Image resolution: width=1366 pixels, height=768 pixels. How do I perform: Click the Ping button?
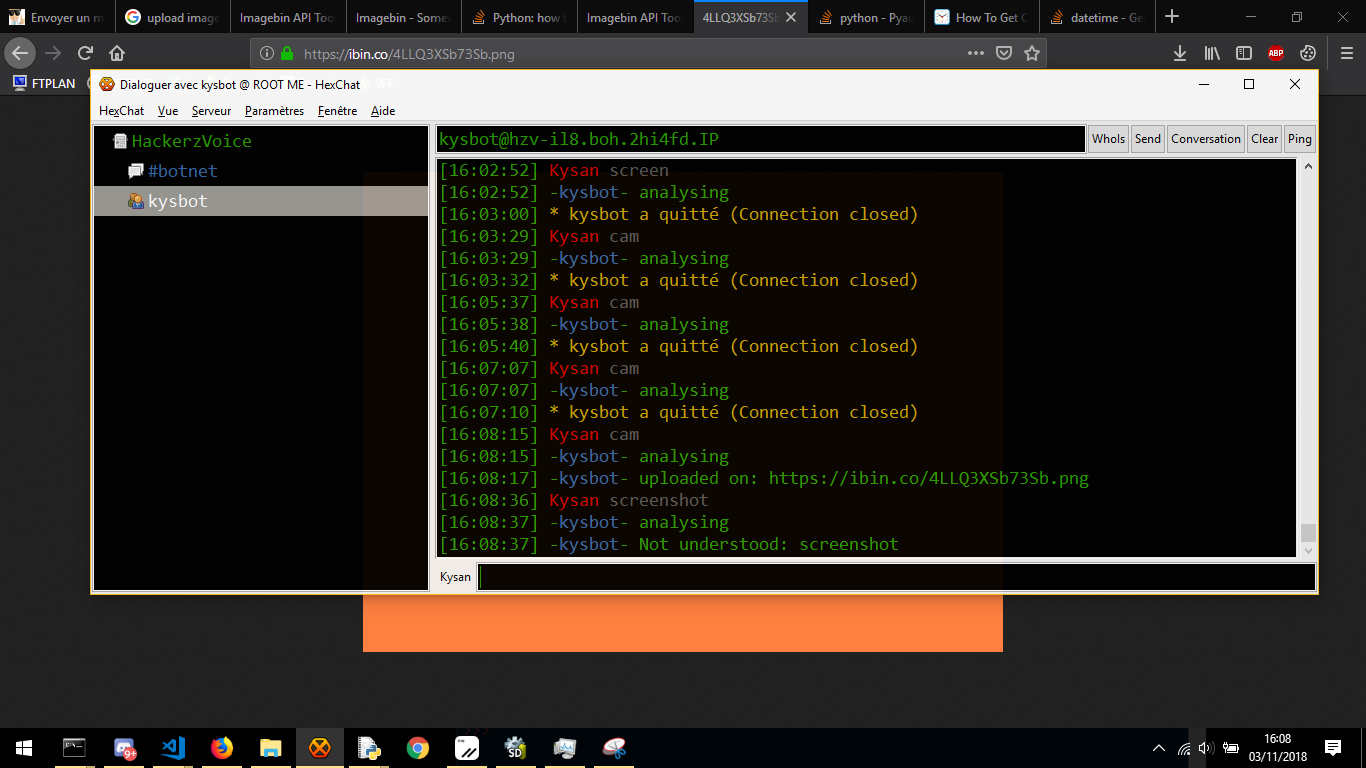tap(1300, 139)
